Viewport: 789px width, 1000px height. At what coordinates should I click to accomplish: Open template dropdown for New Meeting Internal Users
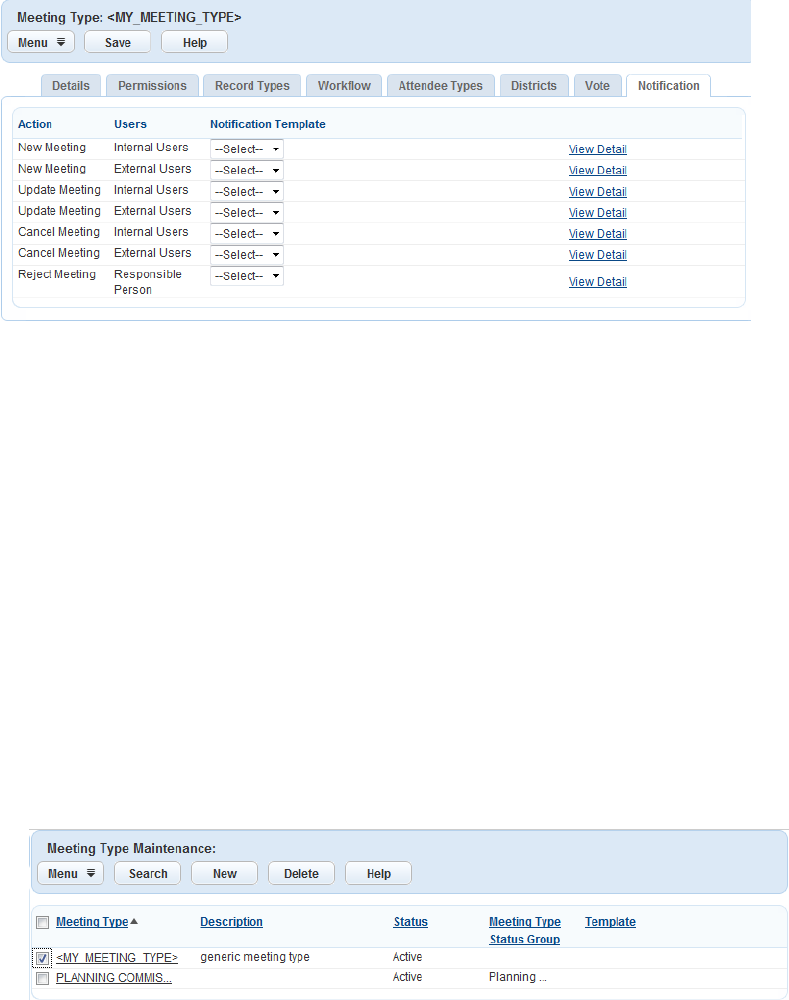tap(247, 149)
